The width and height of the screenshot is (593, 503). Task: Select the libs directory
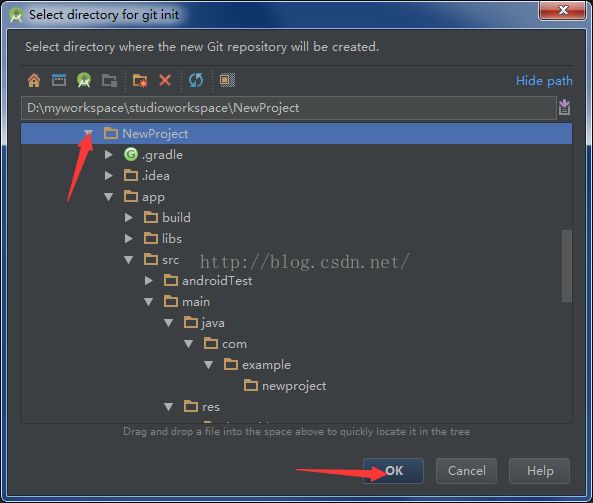172,239
